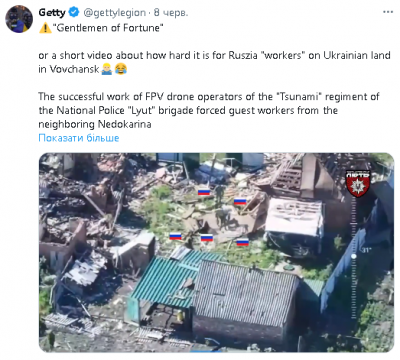400x360 pixels.
Task: Click the blue verified badge beside Getty
Action: pos(74,13)
